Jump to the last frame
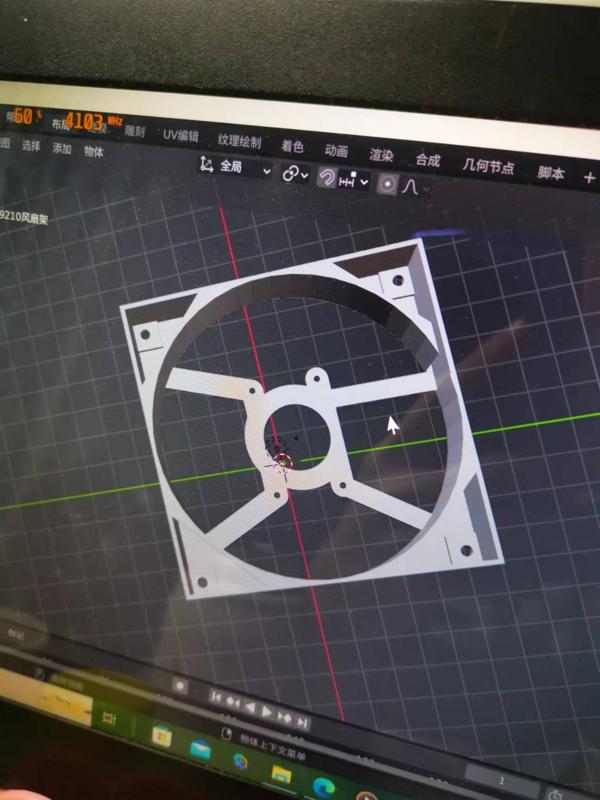600x800 pixels. [302, 722]
